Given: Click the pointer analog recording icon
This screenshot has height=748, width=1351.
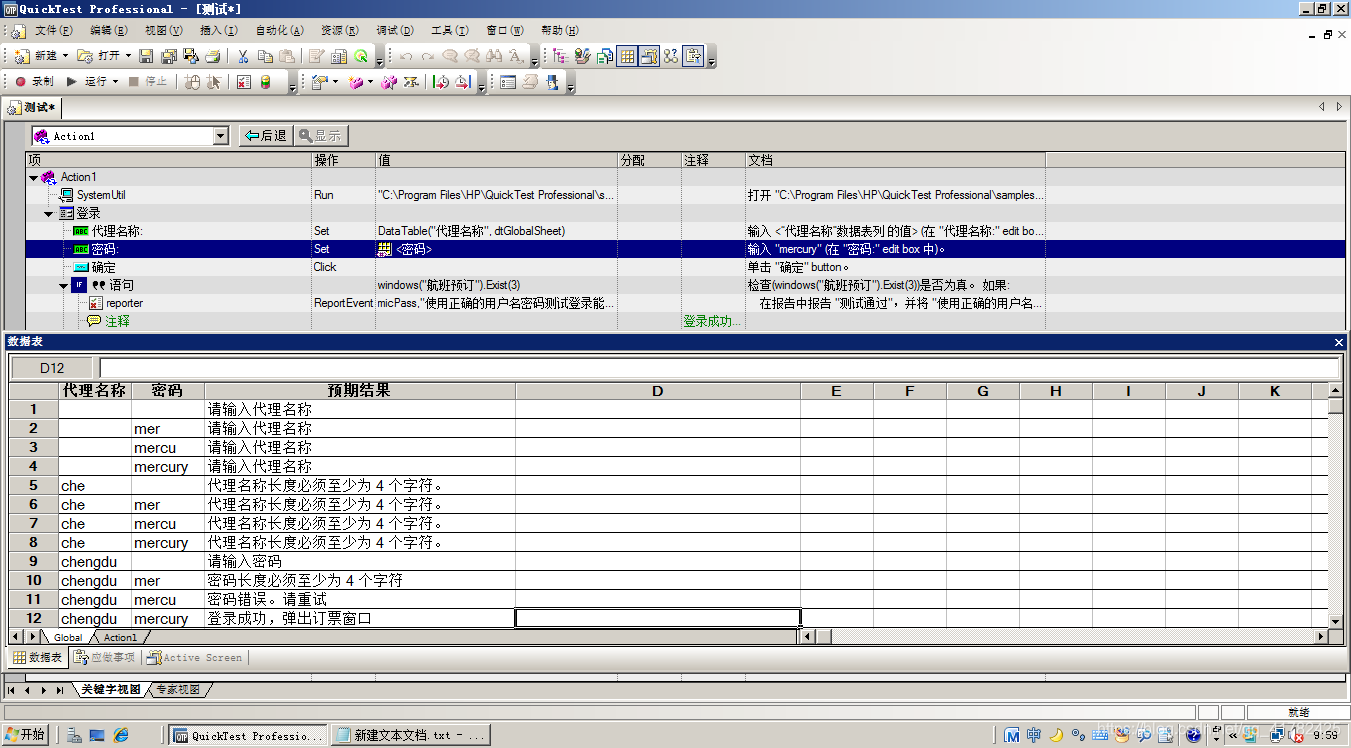Looking at the screenshot, I should coord(214,82).
